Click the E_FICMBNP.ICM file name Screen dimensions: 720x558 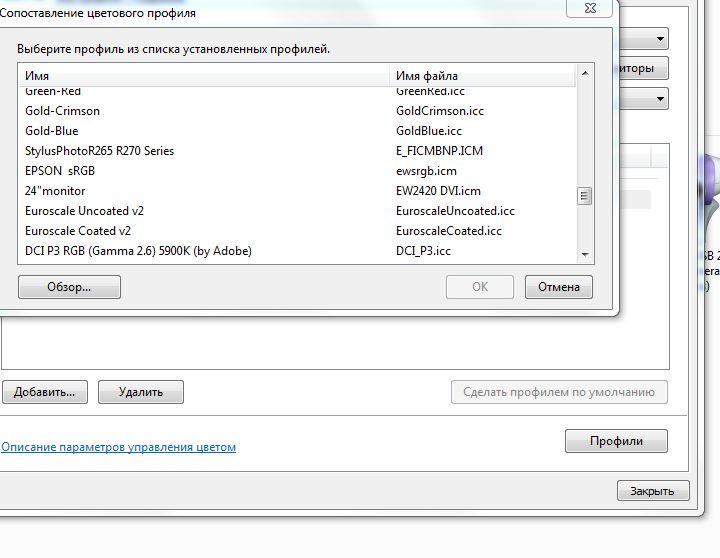[439, 151]
